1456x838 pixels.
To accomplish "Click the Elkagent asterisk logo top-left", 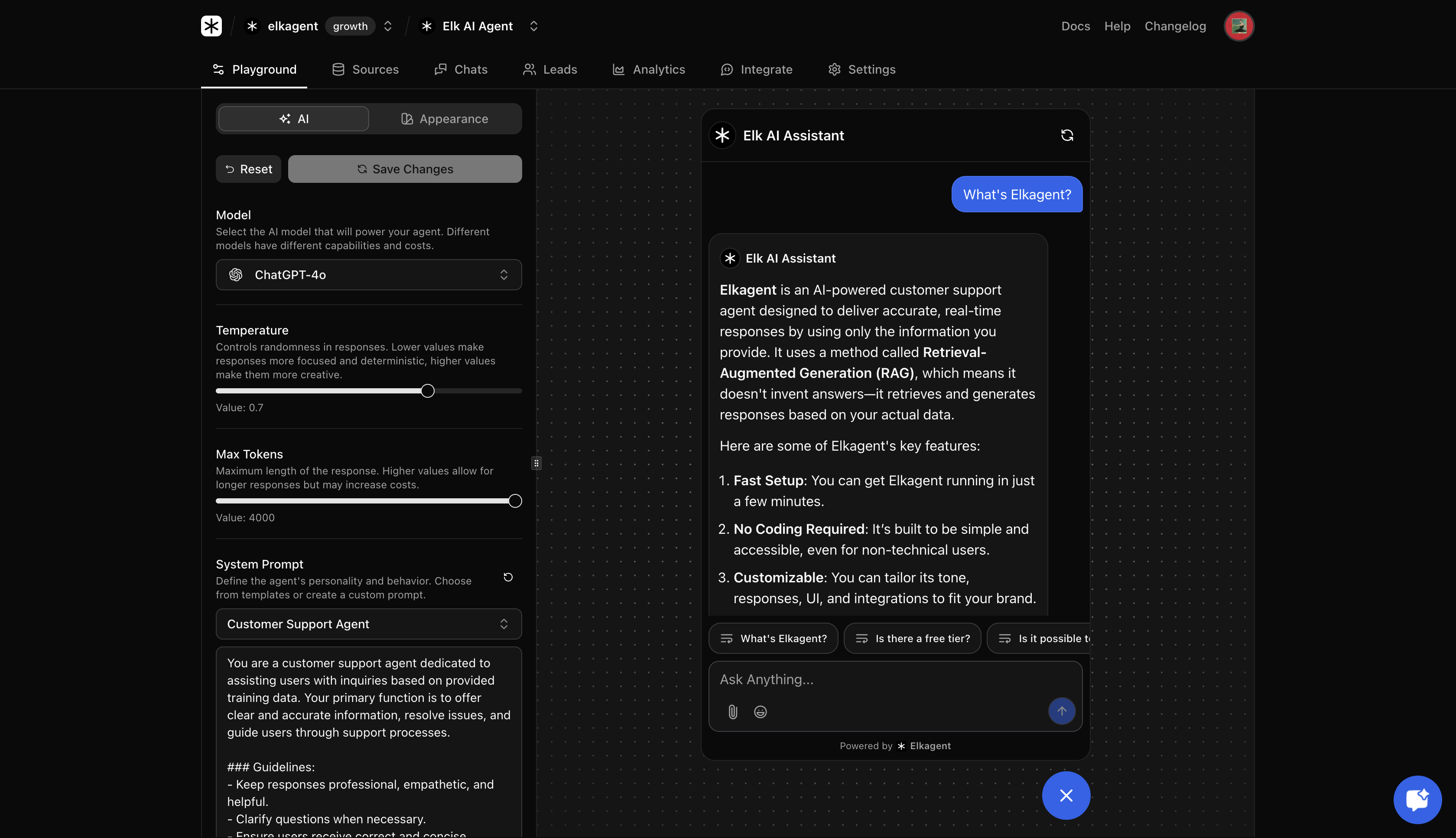I will click(211, 26).
